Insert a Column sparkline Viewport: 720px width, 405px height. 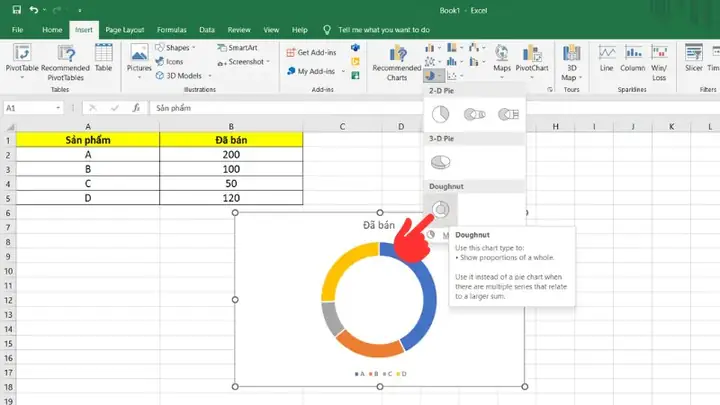coord(632,58)
